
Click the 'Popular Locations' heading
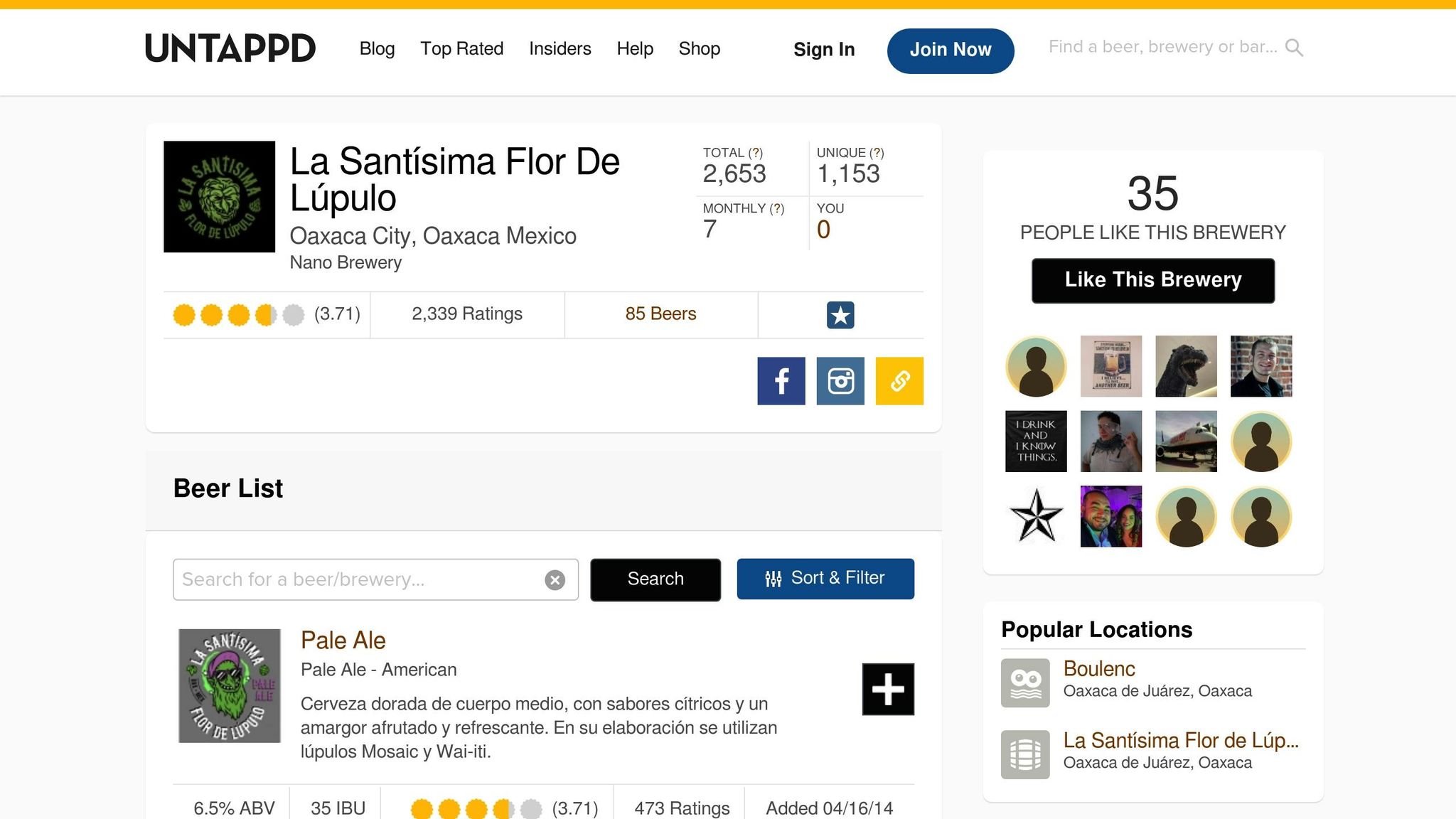(1096, 630)
